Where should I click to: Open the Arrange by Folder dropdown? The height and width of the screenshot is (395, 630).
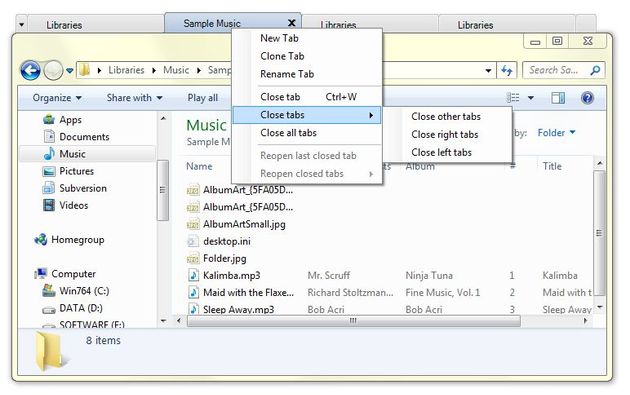click(556, 133)
